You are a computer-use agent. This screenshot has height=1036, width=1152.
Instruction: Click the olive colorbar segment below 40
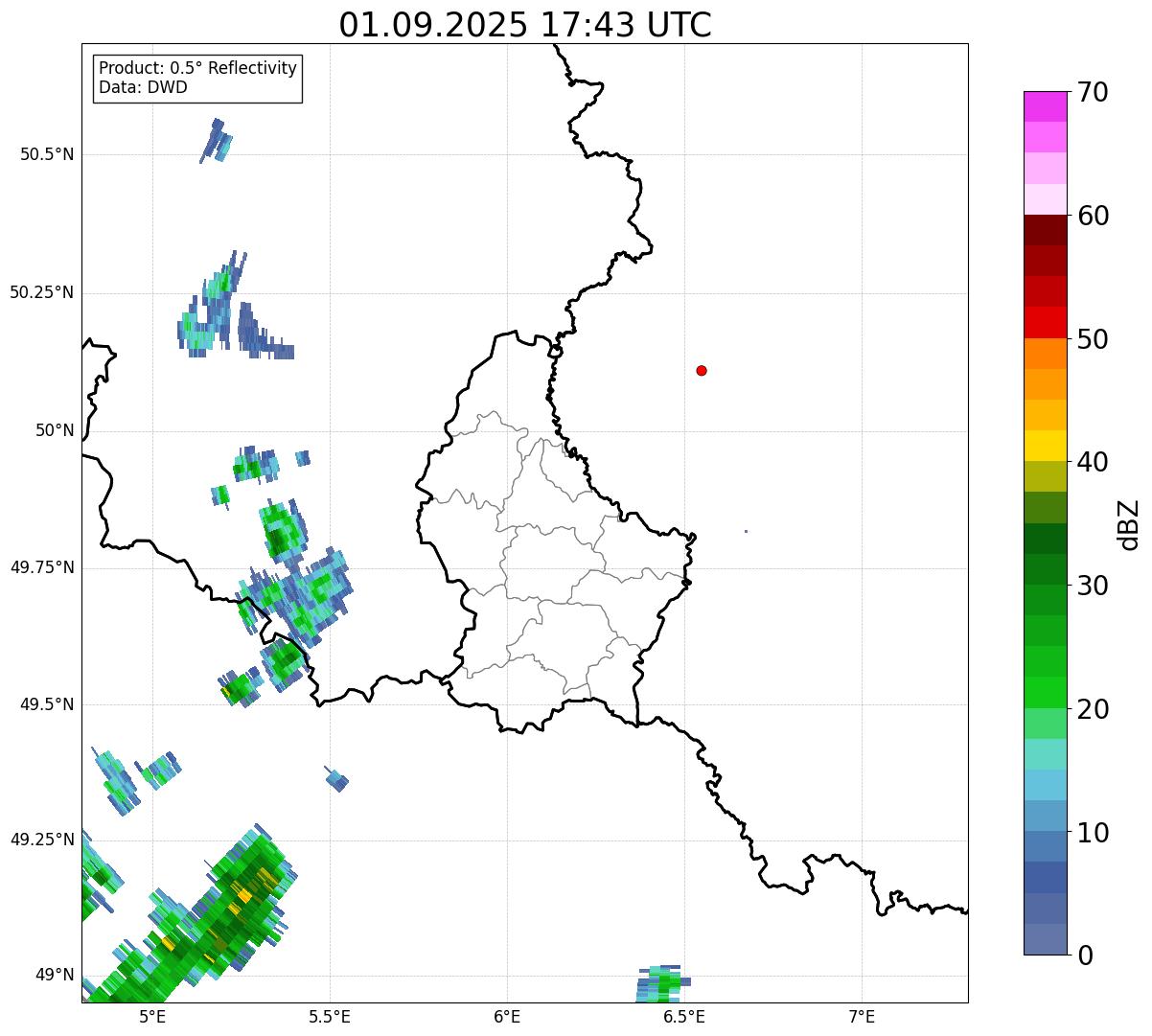pos(1045,476)
